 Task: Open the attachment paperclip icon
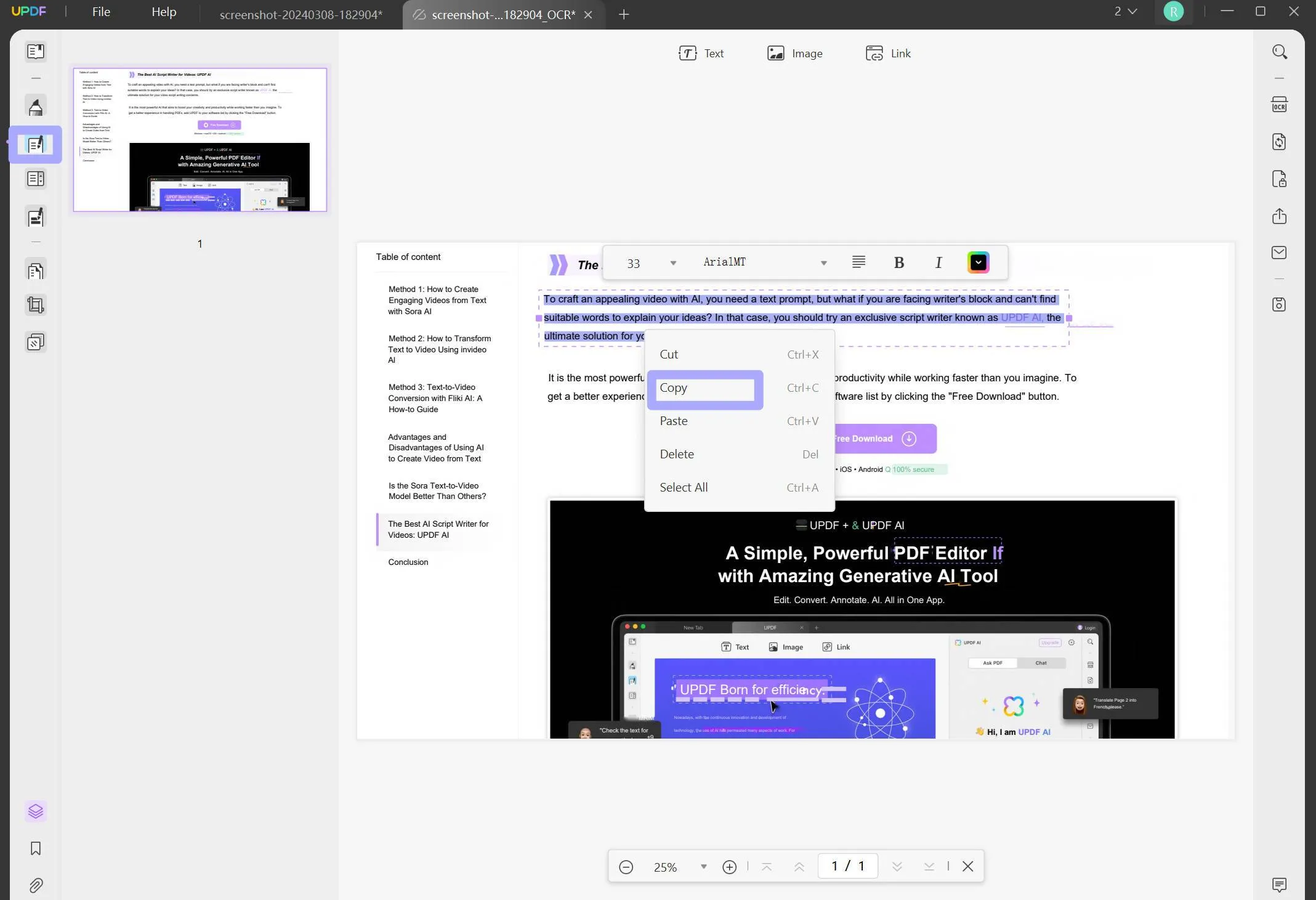pyautogui.click(x=36, y=885)
